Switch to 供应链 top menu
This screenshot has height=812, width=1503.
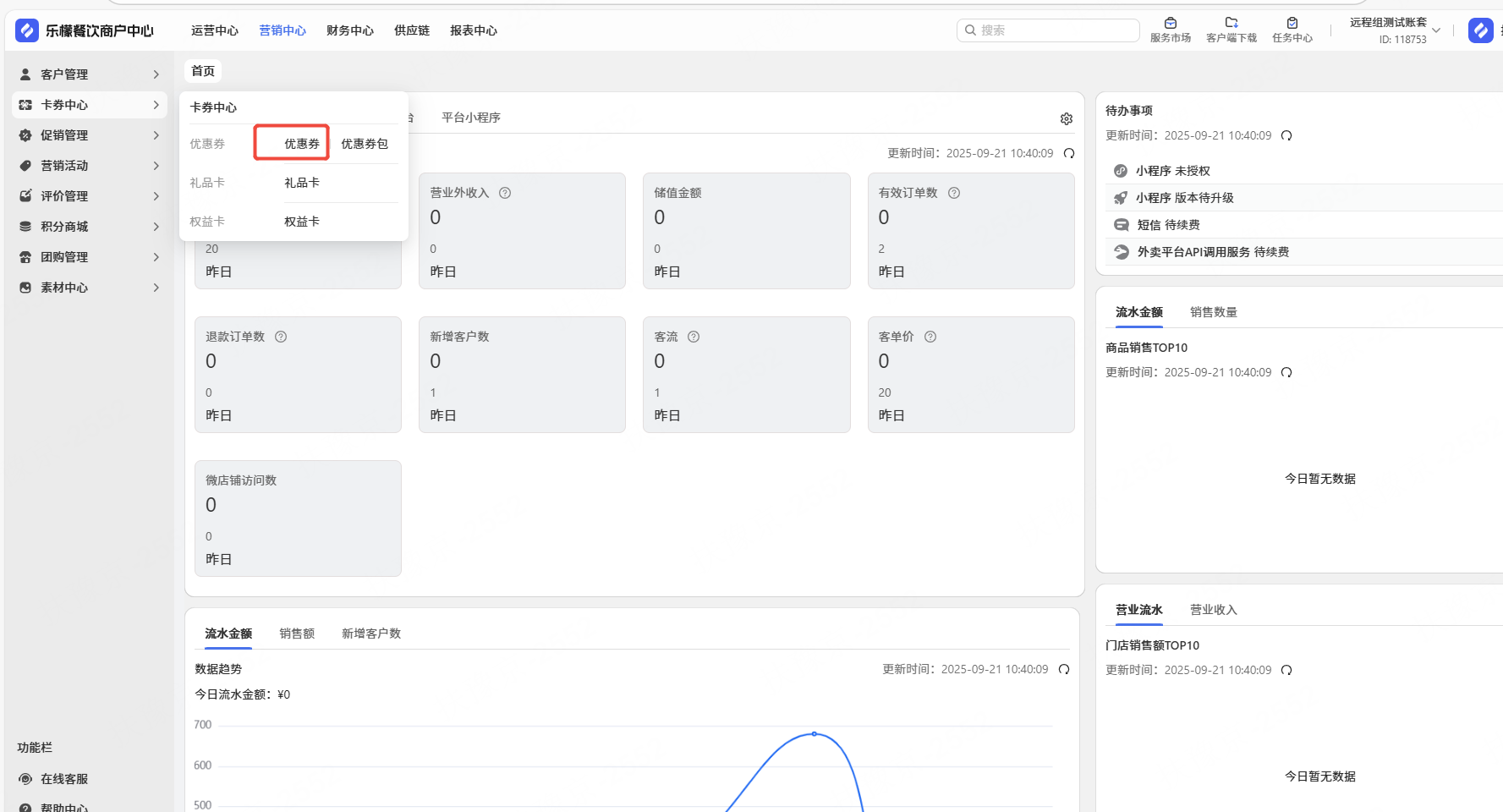[412, 30]
